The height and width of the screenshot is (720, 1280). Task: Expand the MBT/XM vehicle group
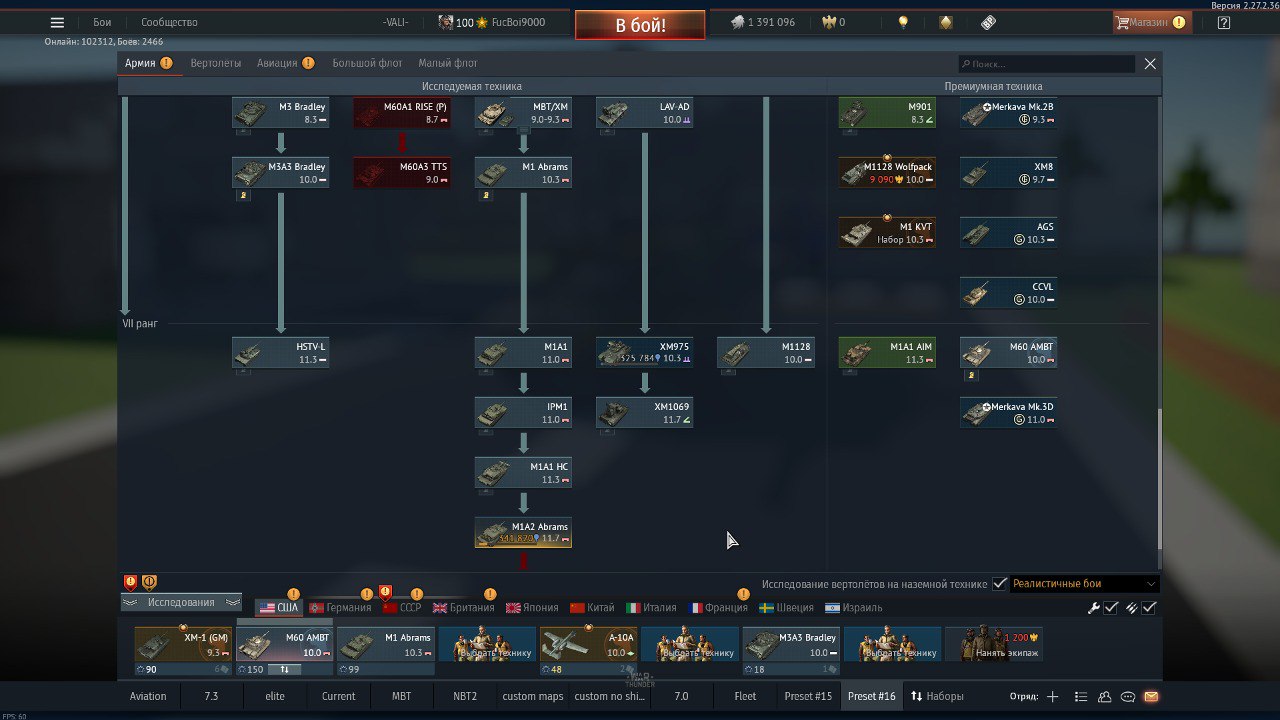pyautogui.click(x=523, y=113)
